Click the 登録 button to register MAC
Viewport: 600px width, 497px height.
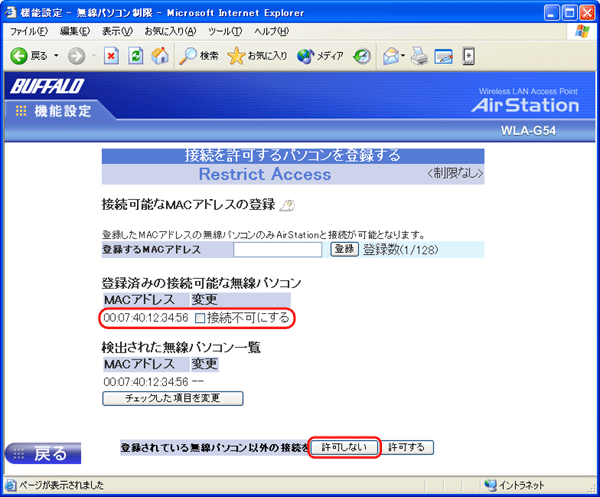click(x=344, y=249)
